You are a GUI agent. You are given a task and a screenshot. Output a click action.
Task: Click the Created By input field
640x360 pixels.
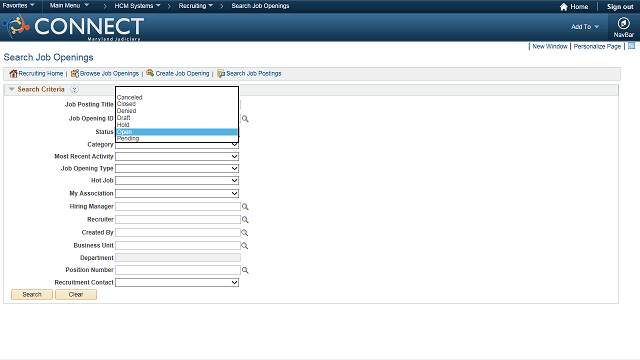tap(178, 233)
